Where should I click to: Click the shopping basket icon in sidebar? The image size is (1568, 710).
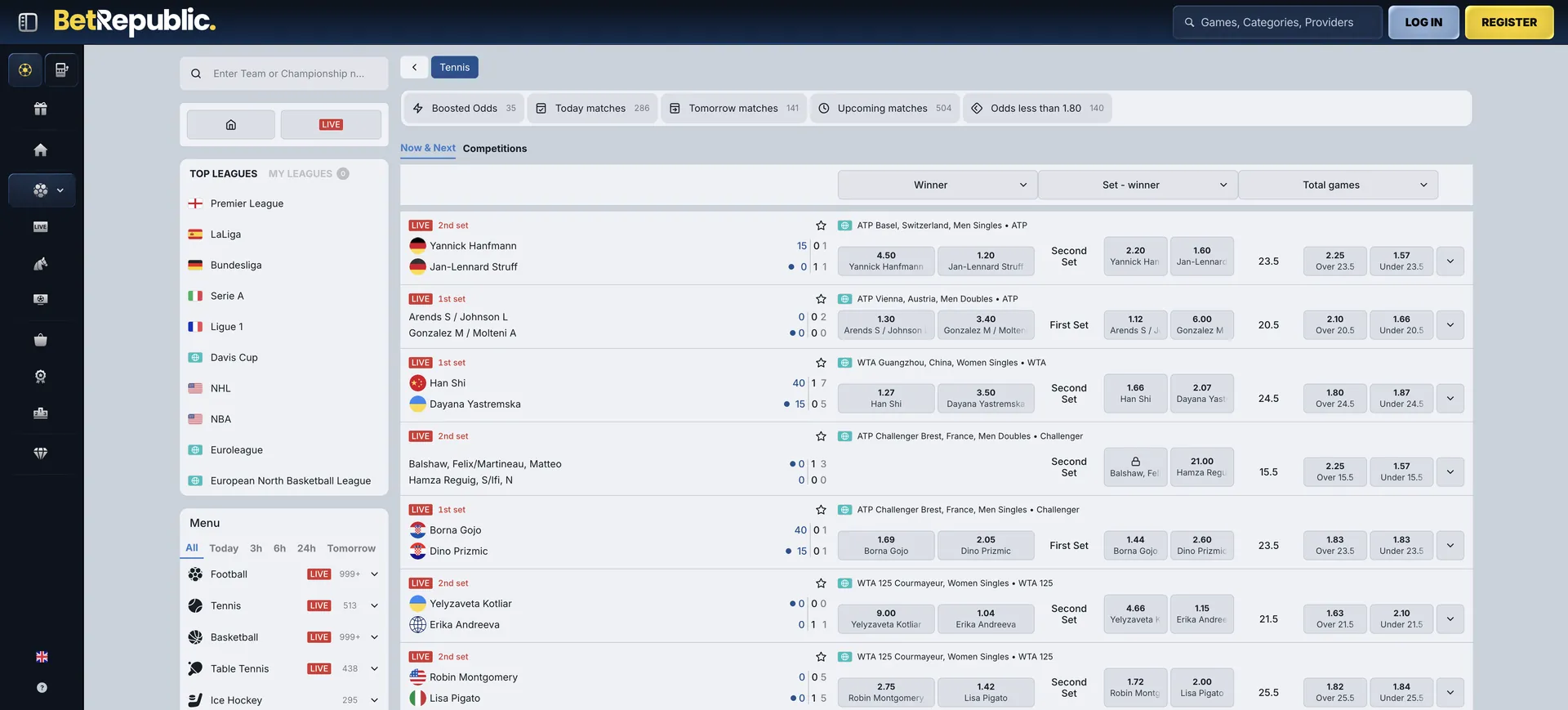pyautogui.click(x=40, y=340)
